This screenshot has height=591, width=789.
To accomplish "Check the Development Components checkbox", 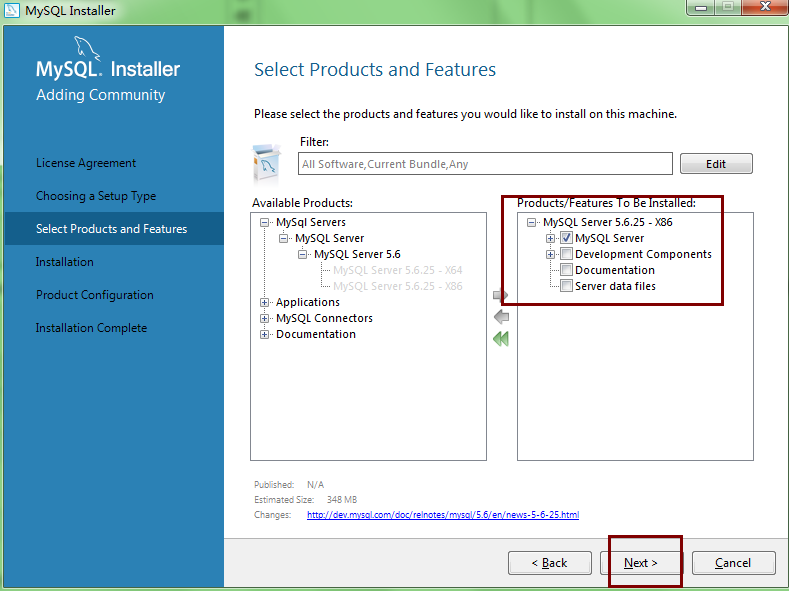I will (567, 254).
